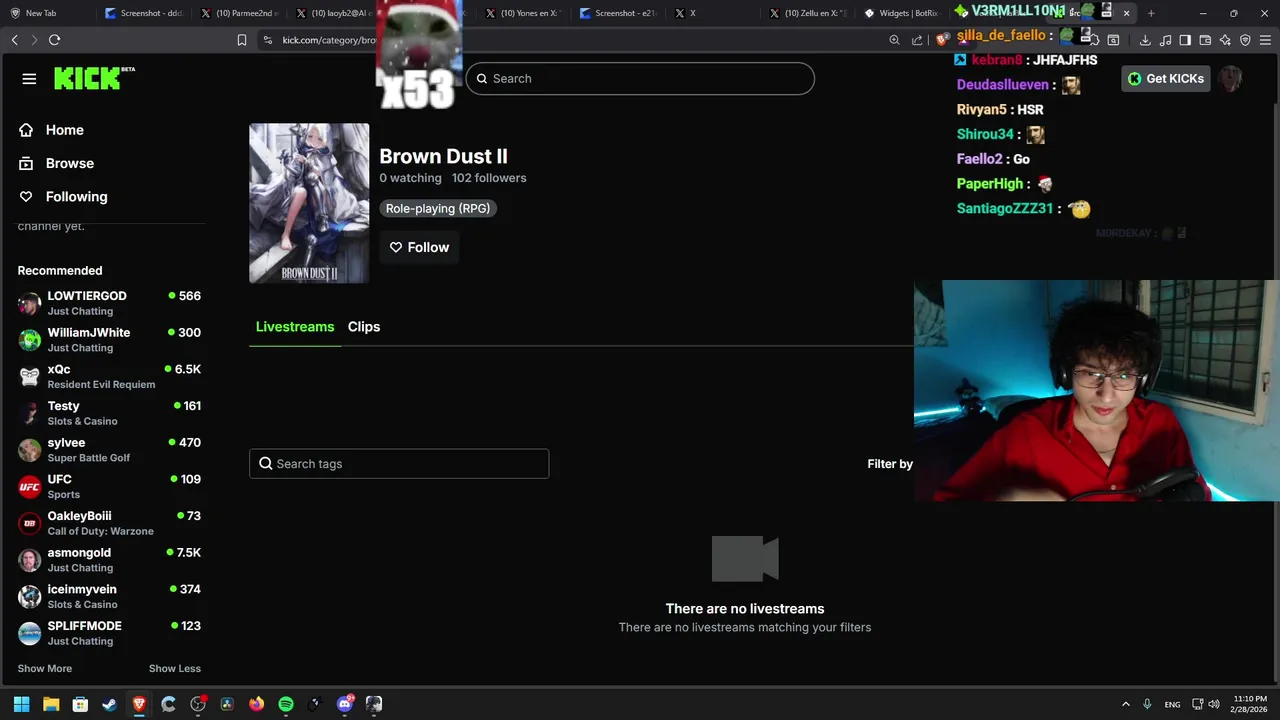Click ENG language indicator
The image size is (1280, 720).
[1172, 704]
